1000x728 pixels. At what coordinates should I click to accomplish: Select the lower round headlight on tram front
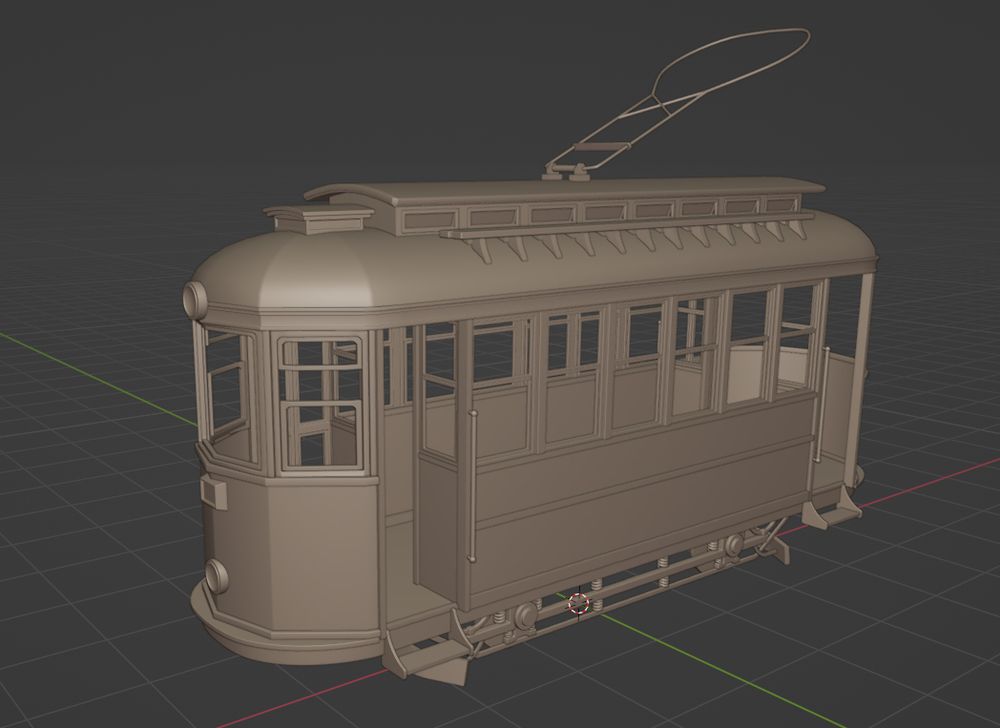(216, 576)
